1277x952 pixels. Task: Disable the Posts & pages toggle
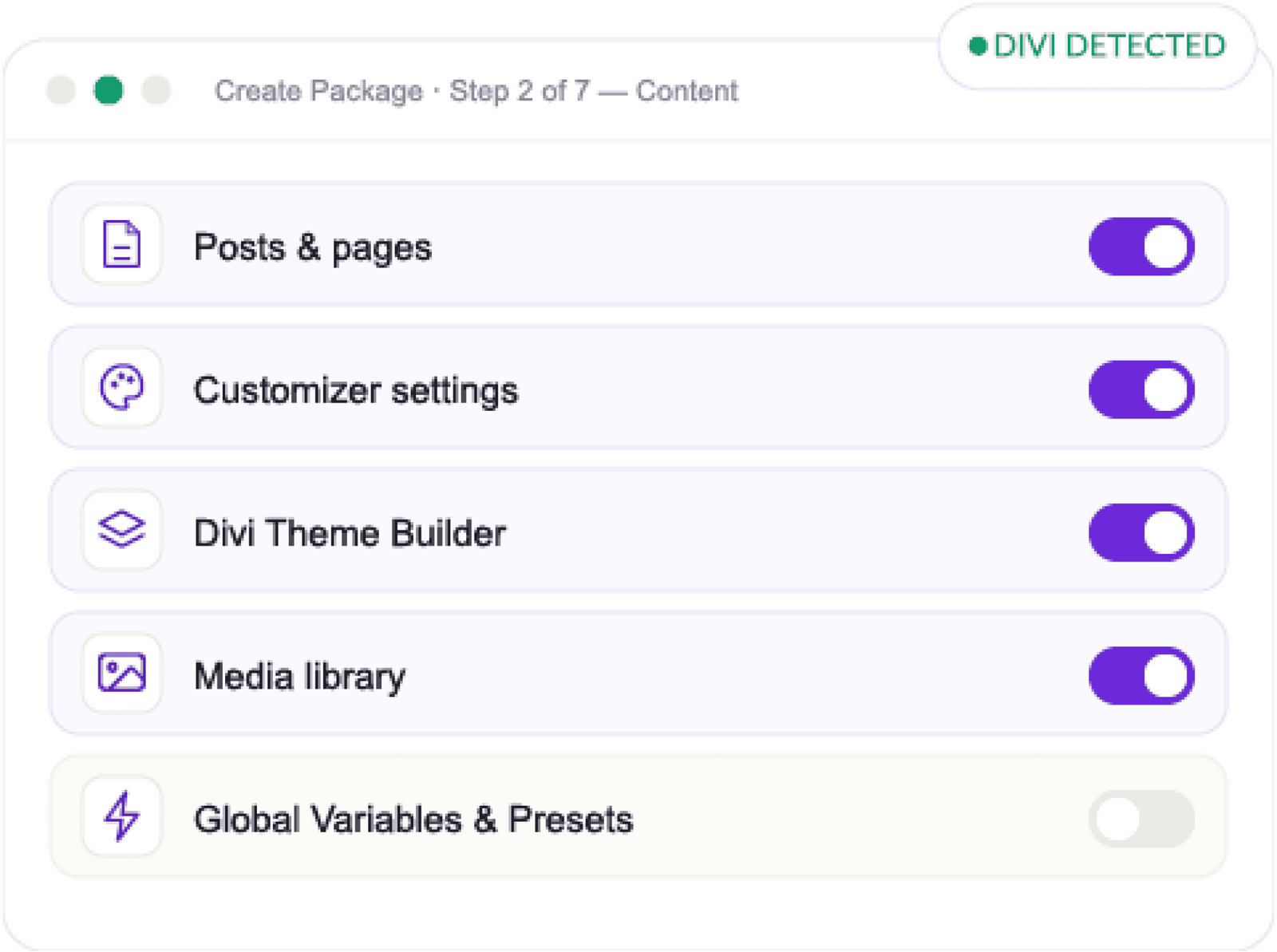pyautogui.click(x=1141, y=247)
